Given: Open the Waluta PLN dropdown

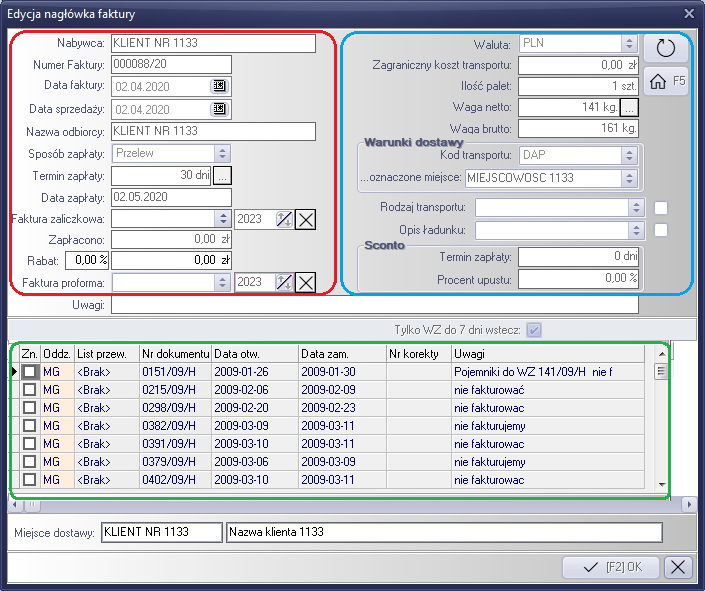Looking at the screenshot, I should point(628,44).
